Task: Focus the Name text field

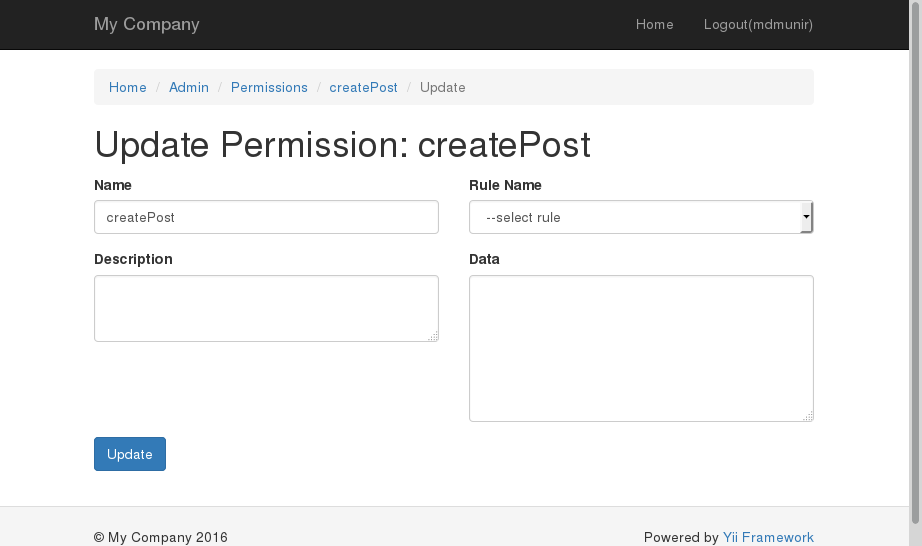Action: [266, 217]
